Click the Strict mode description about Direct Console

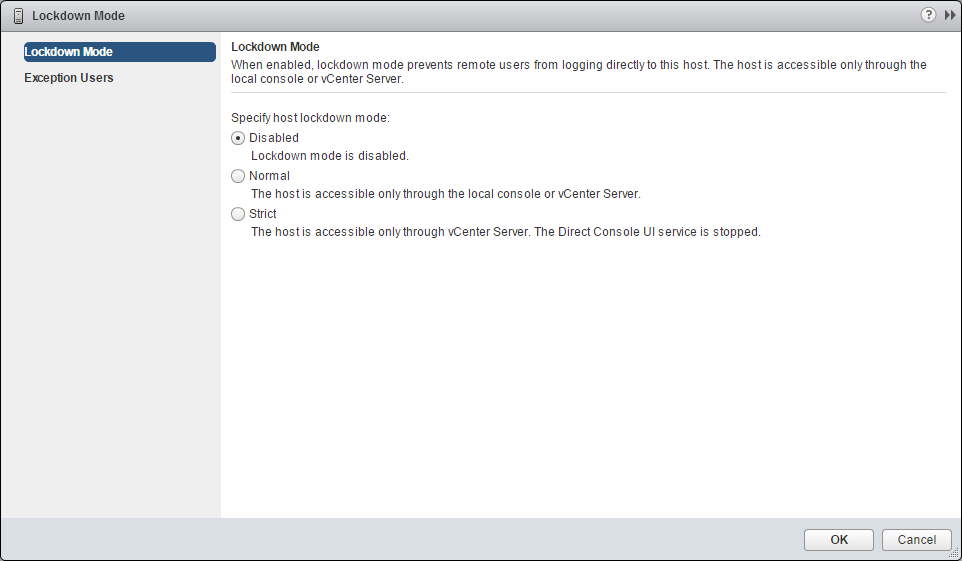[x=505, y=232]
